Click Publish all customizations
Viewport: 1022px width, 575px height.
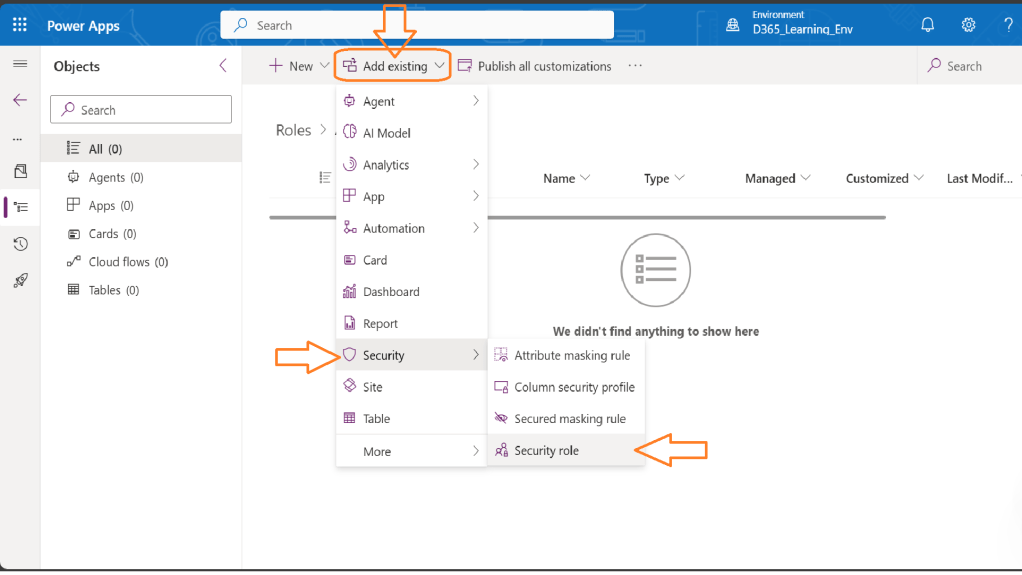534,66
